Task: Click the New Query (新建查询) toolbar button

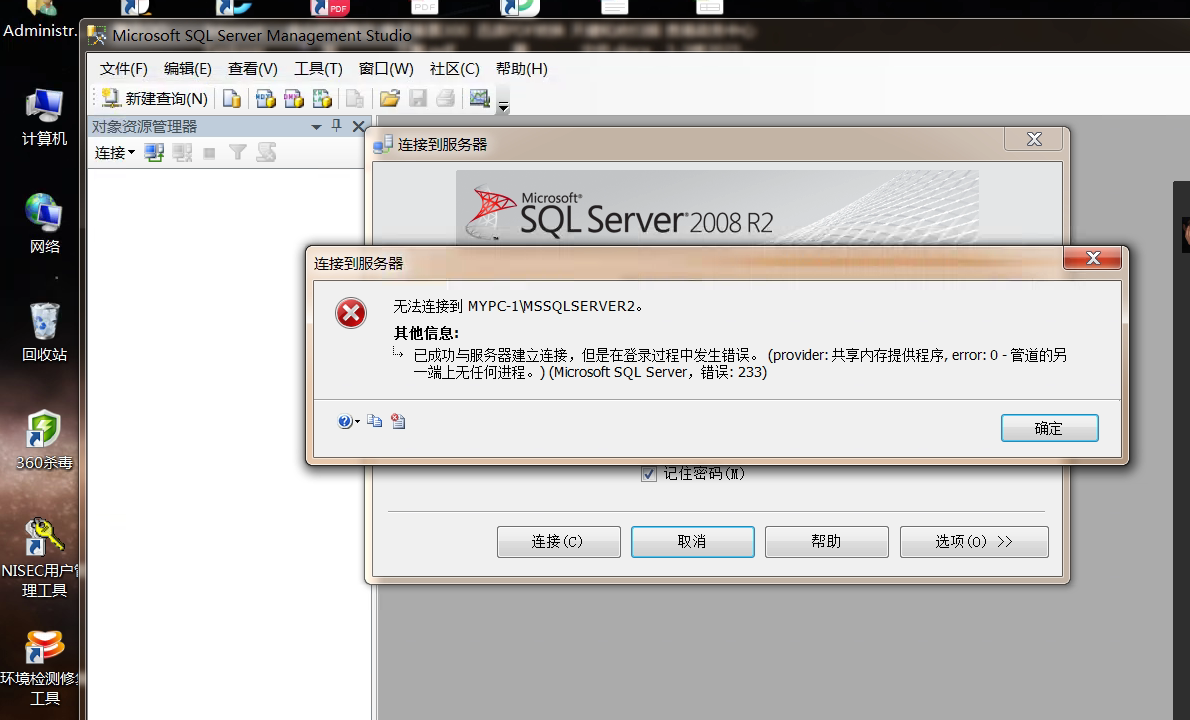Action: point(155,99)
